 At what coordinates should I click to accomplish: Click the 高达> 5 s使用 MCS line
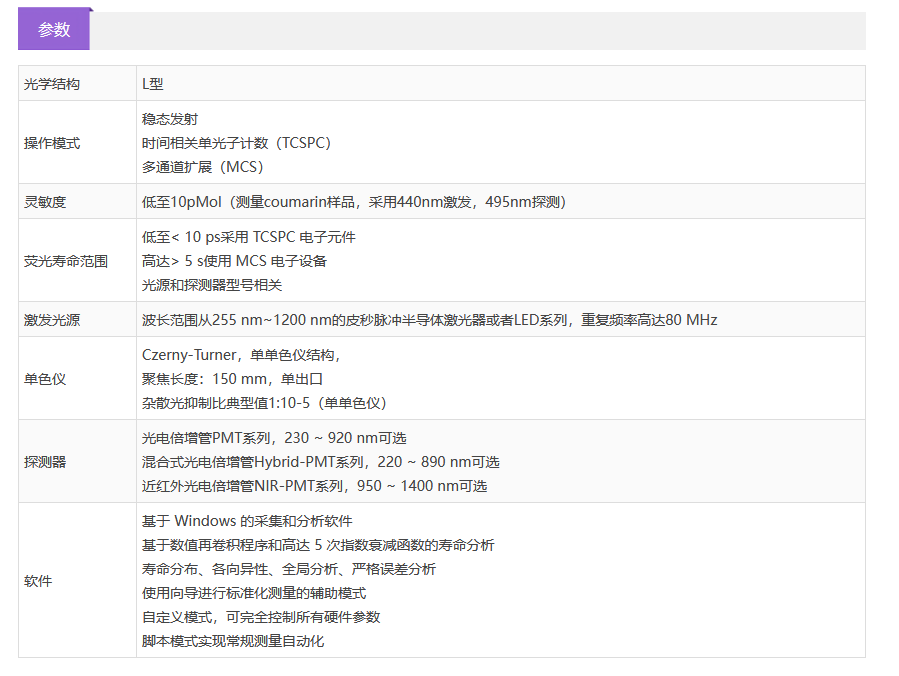235,261
